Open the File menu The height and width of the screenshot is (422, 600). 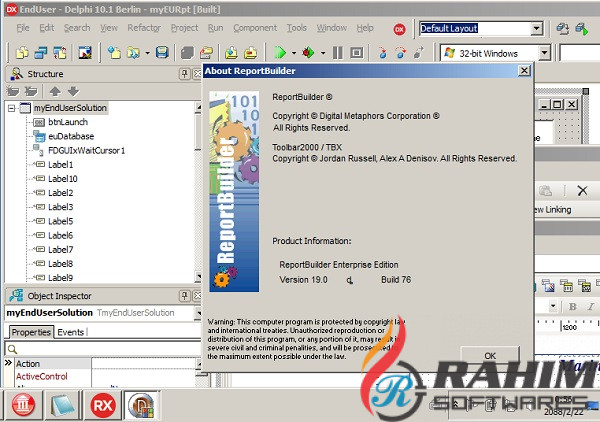coord(23,28)
